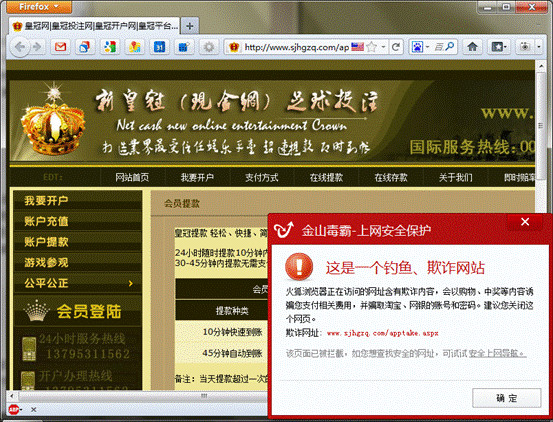
Task: Open the 安全上网导航 link
Action: pos(497,353)
